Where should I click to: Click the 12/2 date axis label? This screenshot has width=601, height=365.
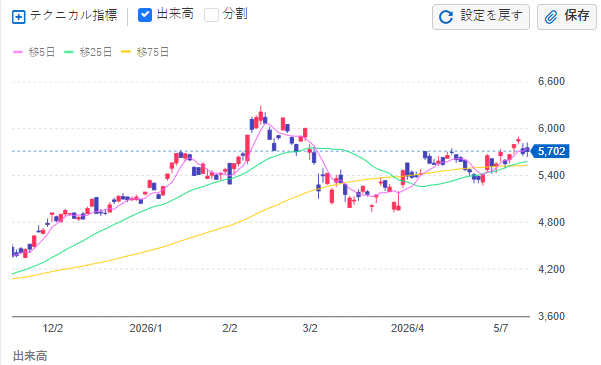pyautogui.click(x=53, y=328)
